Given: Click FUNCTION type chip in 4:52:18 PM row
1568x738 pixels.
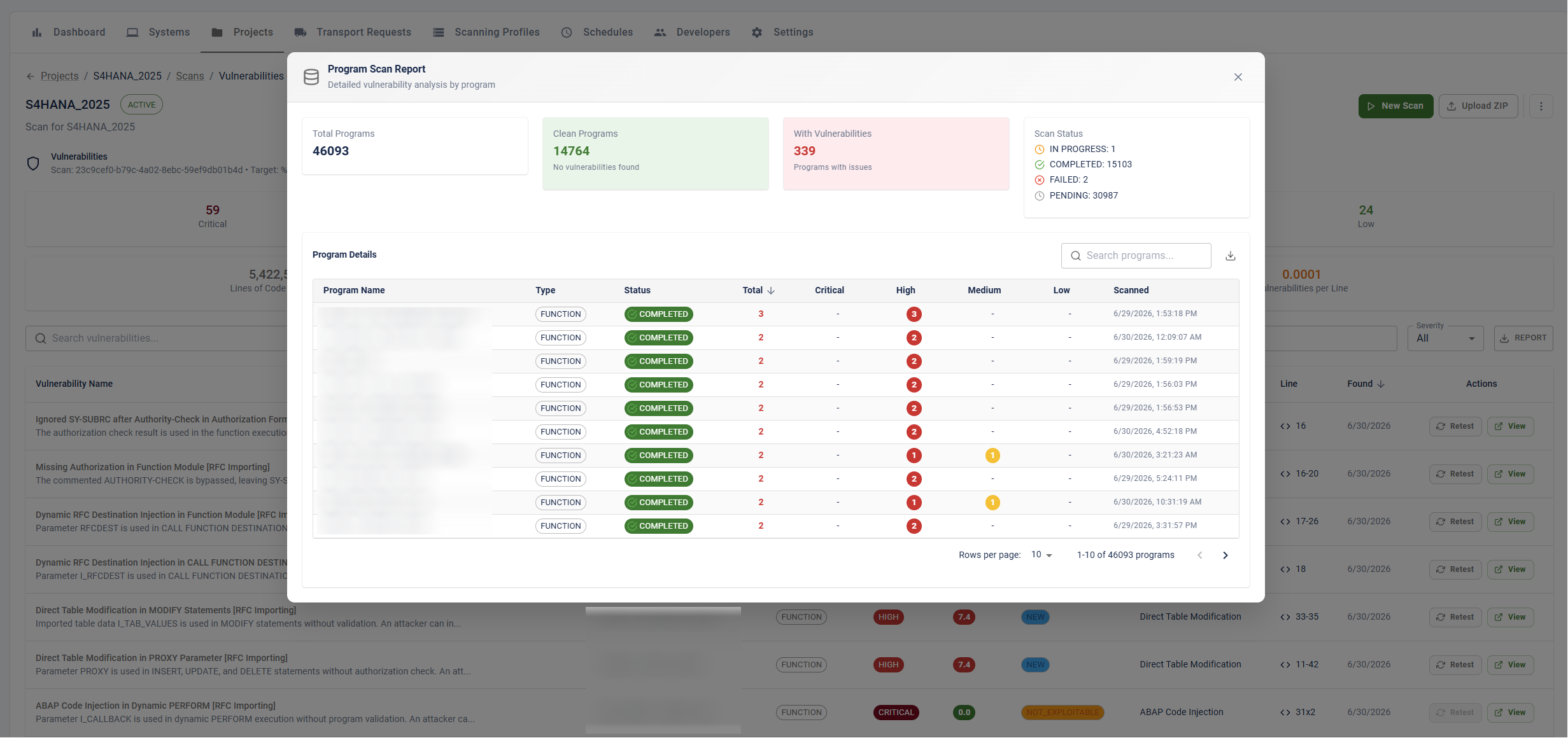Looking at the screenshot, I should coord(560,432).
